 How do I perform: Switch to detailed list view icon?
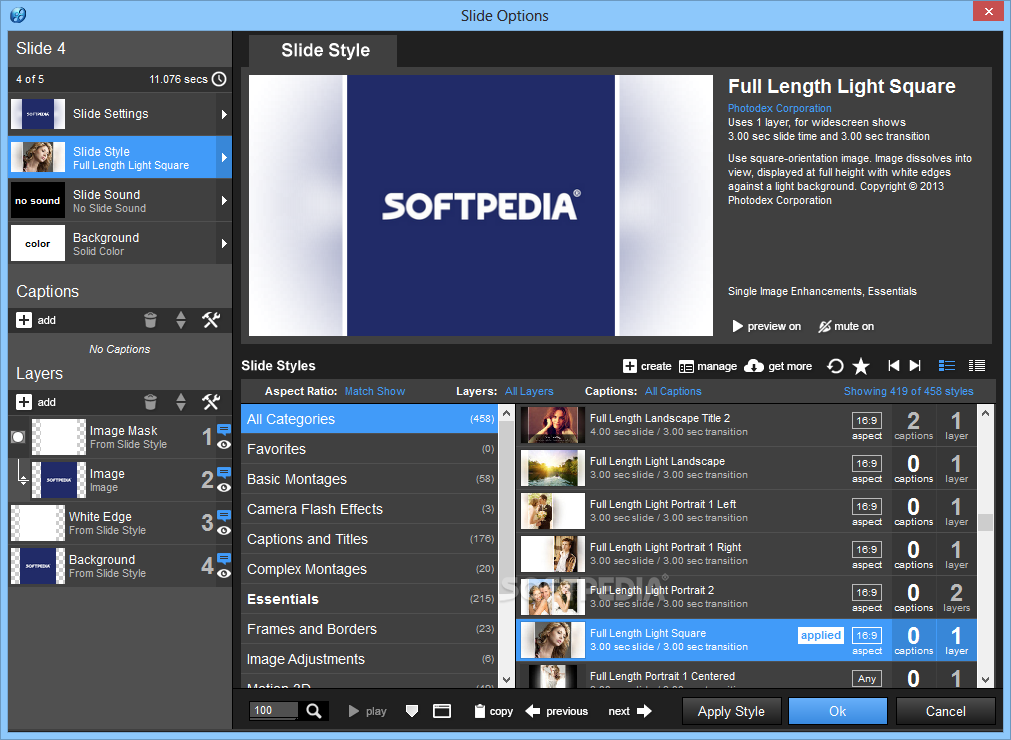(947, 365)
